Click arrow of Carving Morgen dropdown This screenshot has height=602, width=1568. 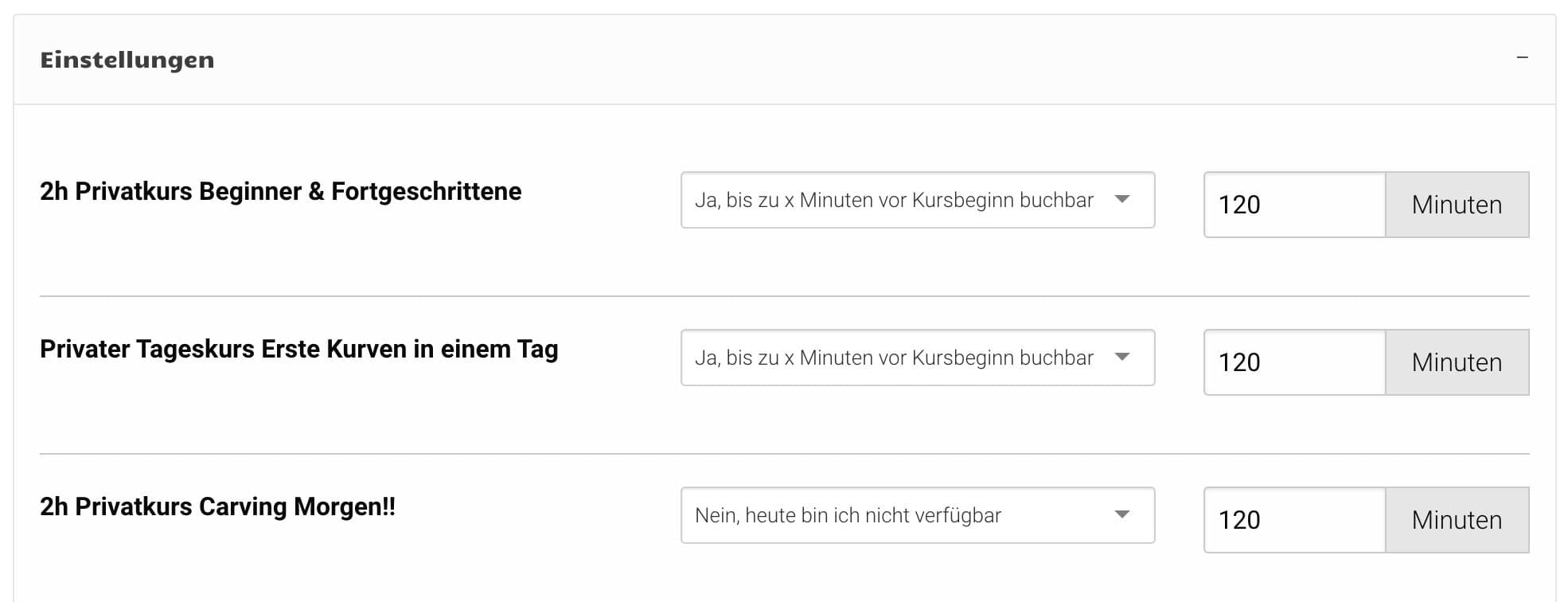[x=1122, y=514]
